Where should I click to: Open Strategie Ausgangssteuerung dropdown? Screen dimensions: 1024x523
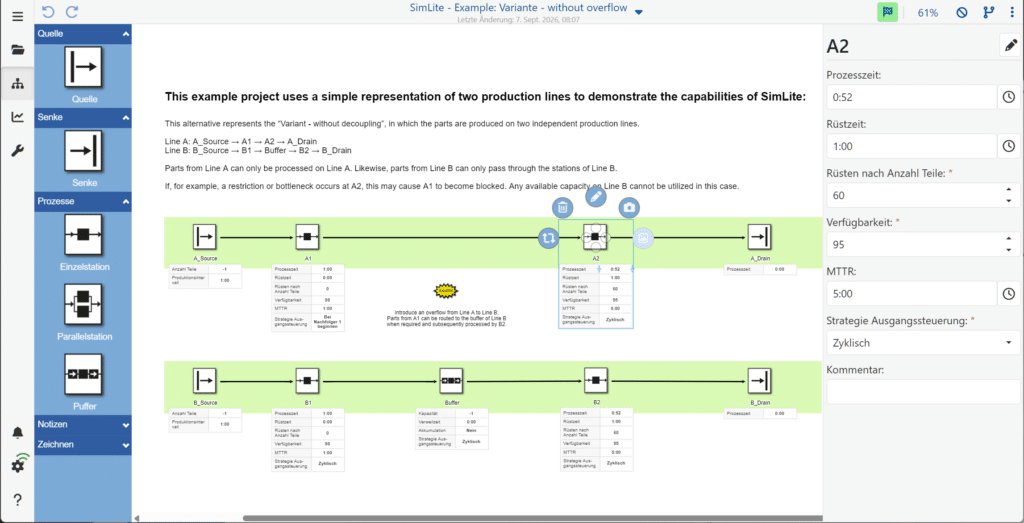pyautogui.click(x=923, y=342)
